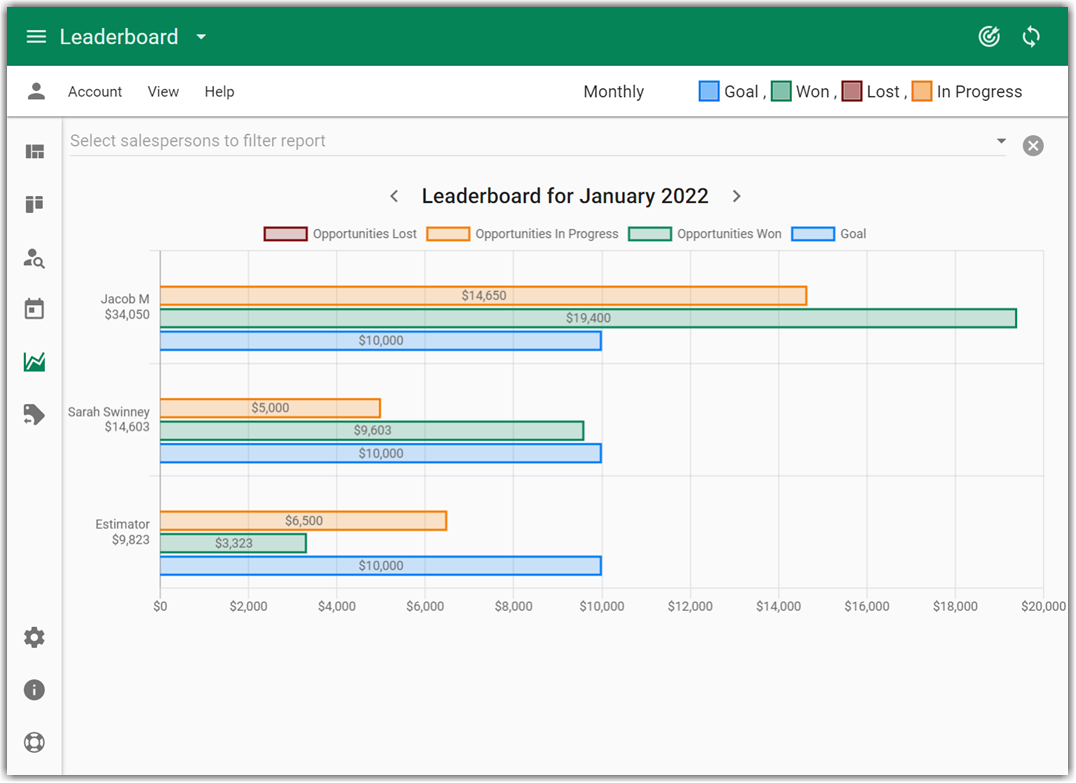Viewport: 1076px width, 783px height.
Task: Open the support lifebuoy icon in sidebar
Action: tap(34, 743)
